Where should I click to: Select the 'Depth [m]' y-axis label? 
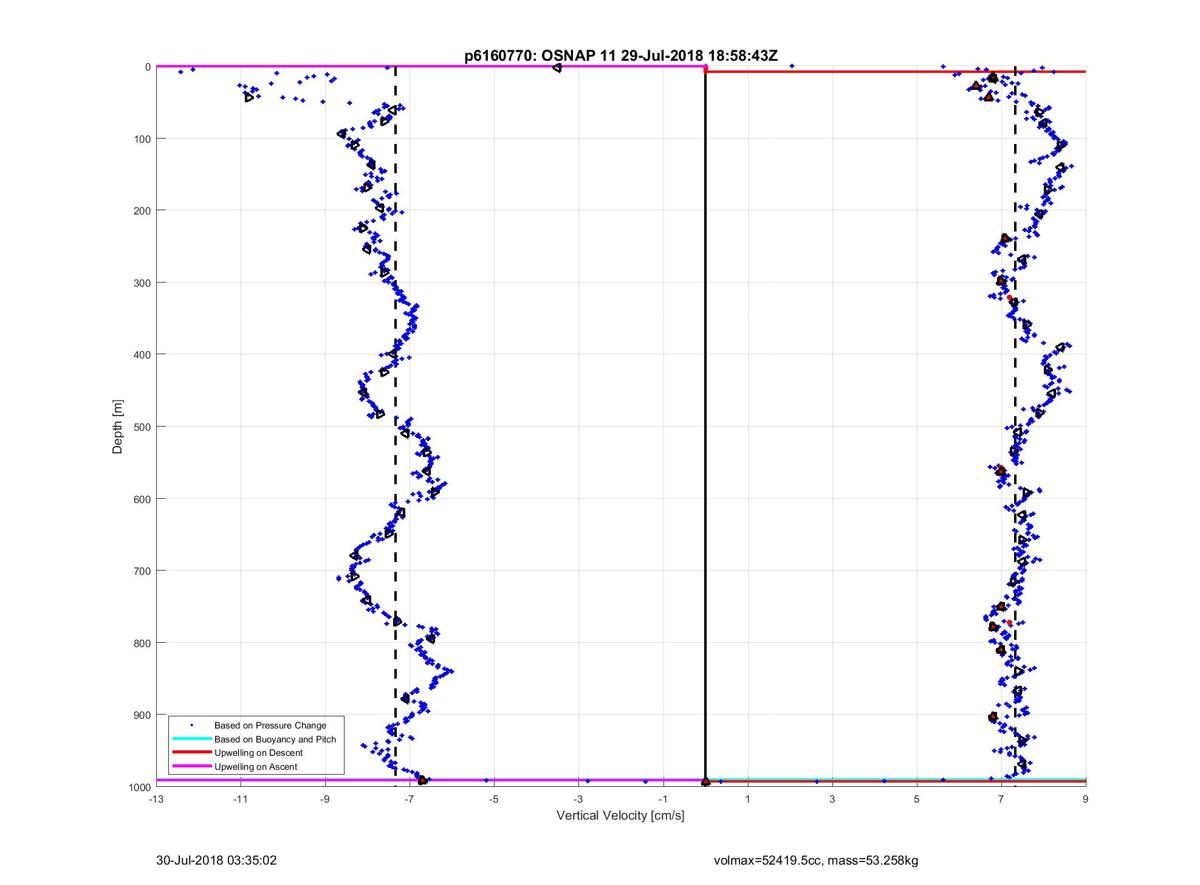118,426
